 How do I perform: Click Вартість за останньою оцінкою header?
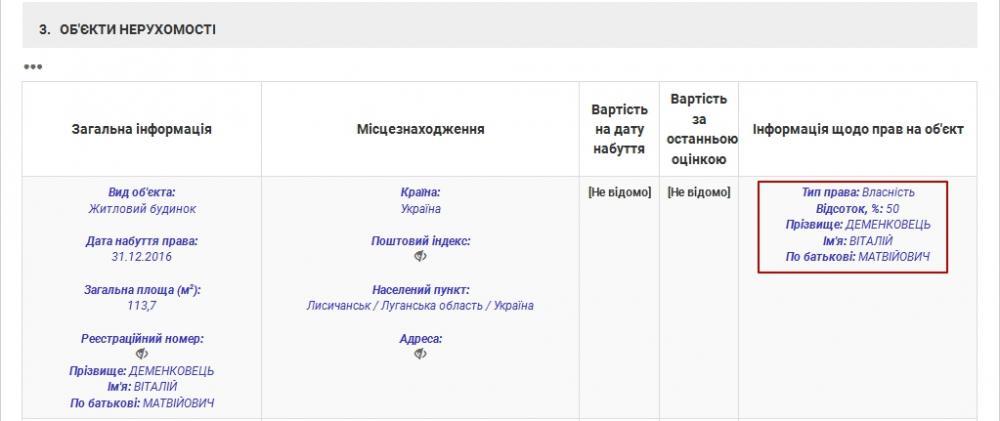click(x=698, y=129)
